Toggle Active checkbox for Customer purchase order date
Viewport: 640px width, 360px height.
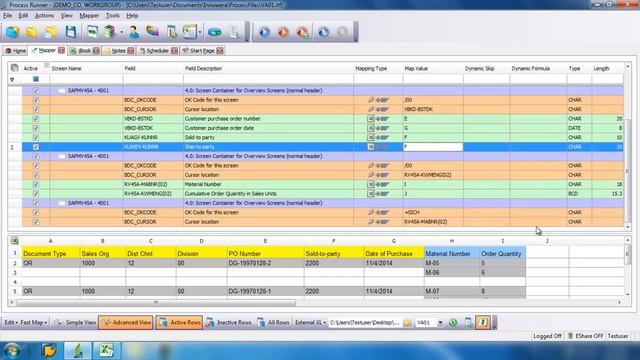point(36,128)
